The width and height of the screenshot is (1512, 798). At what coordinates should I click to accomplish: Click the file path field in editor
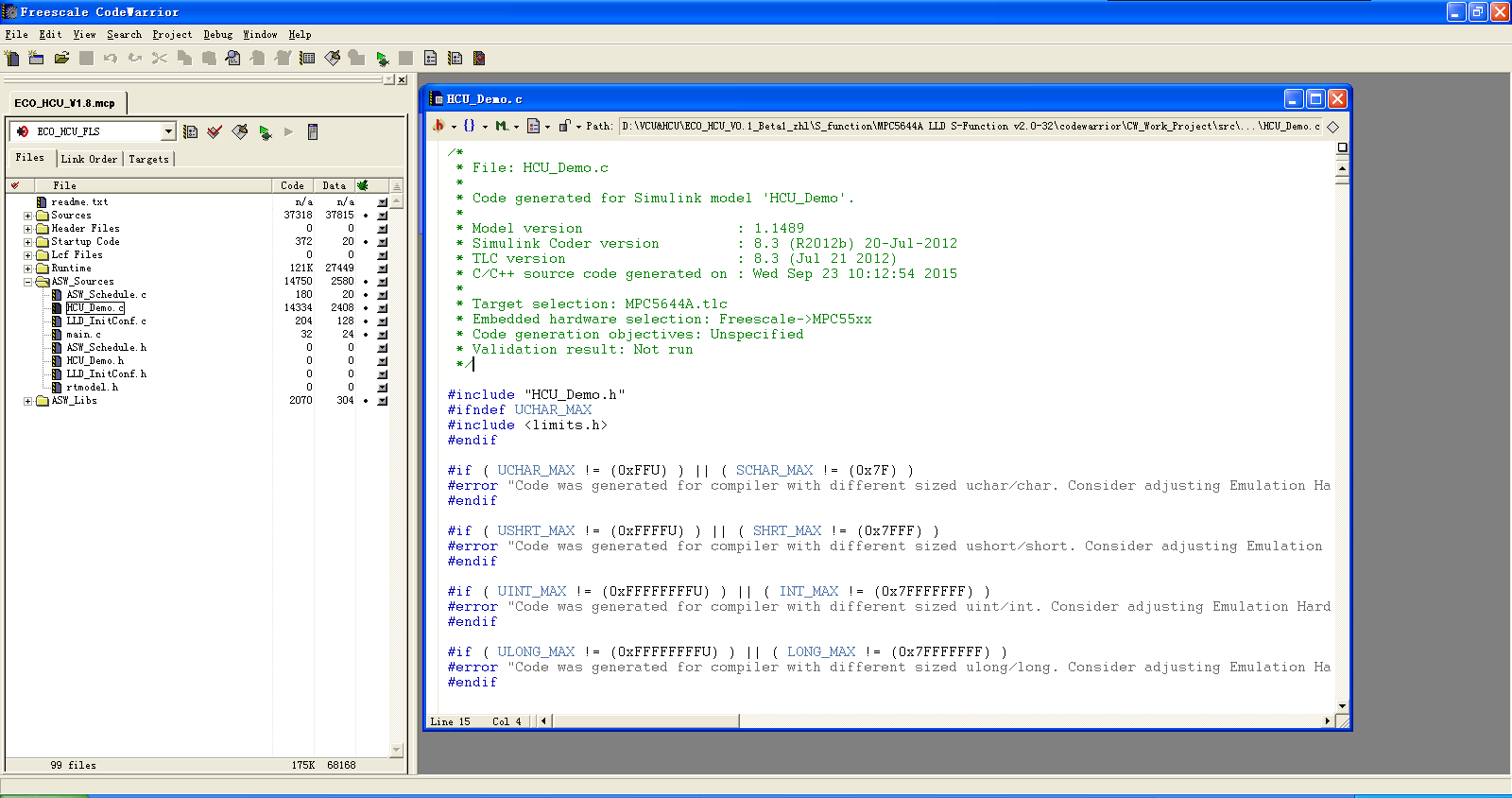point(971,126)
